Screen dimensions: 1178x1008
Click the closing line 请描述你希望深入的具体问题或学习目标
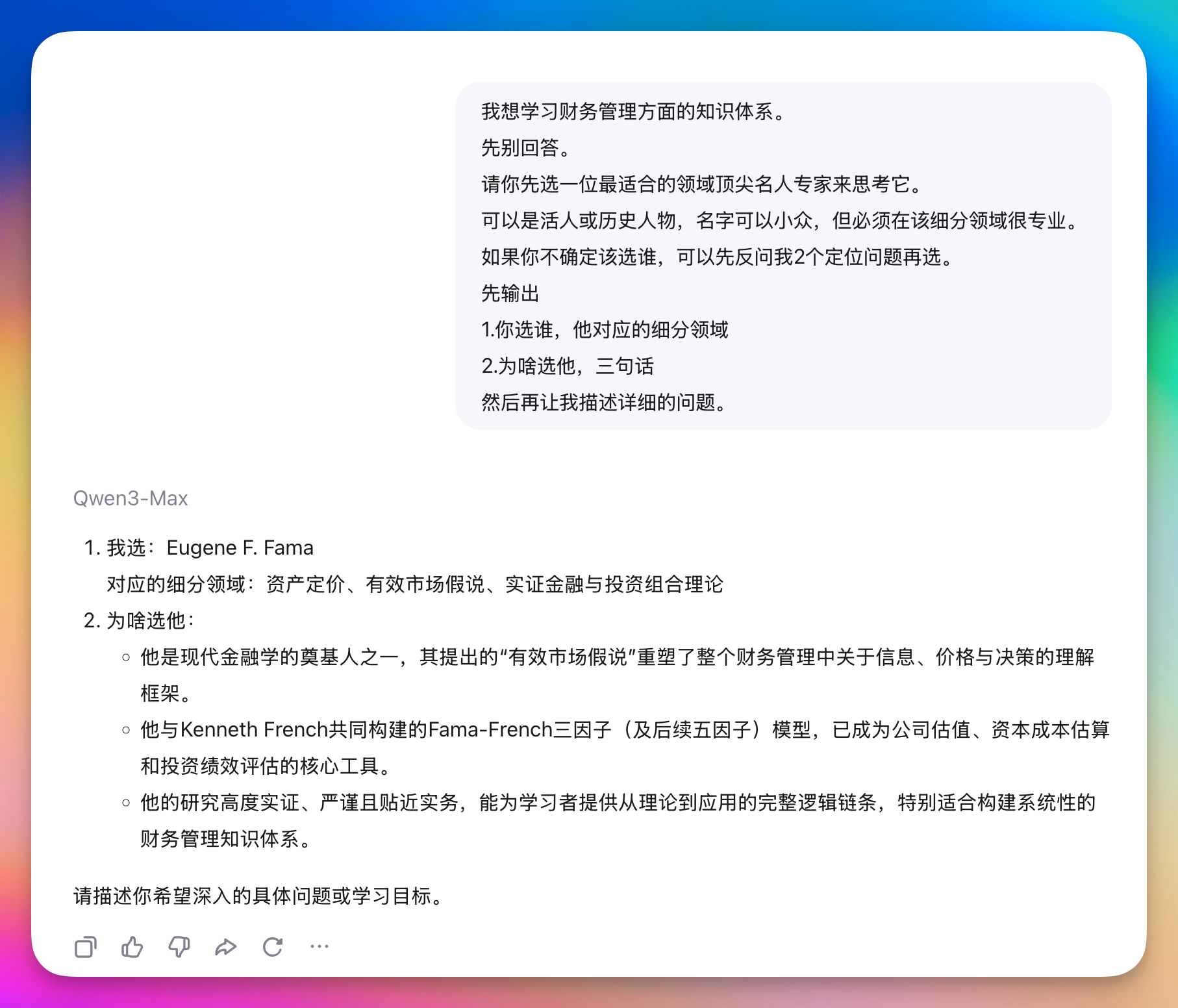(257, 894)
